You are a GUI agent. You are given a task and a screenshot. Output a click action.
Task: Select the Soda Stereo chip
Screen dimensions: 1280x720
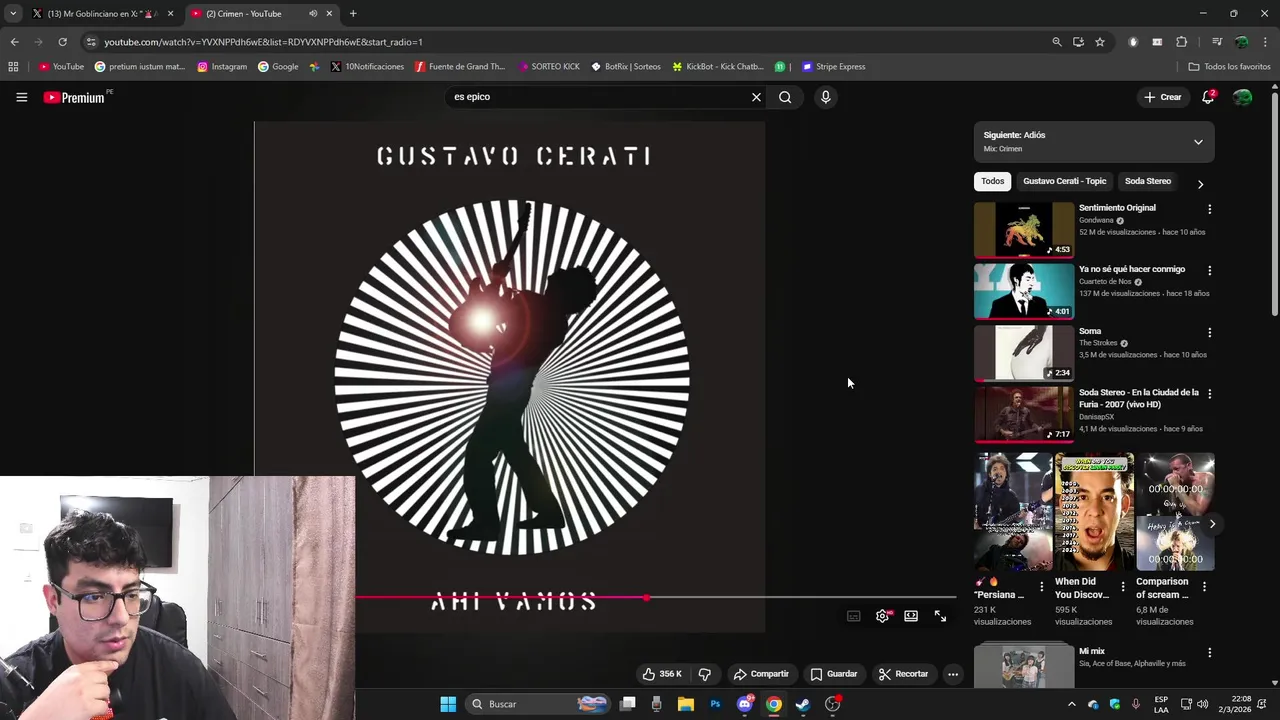click(x=1148, y=181)
